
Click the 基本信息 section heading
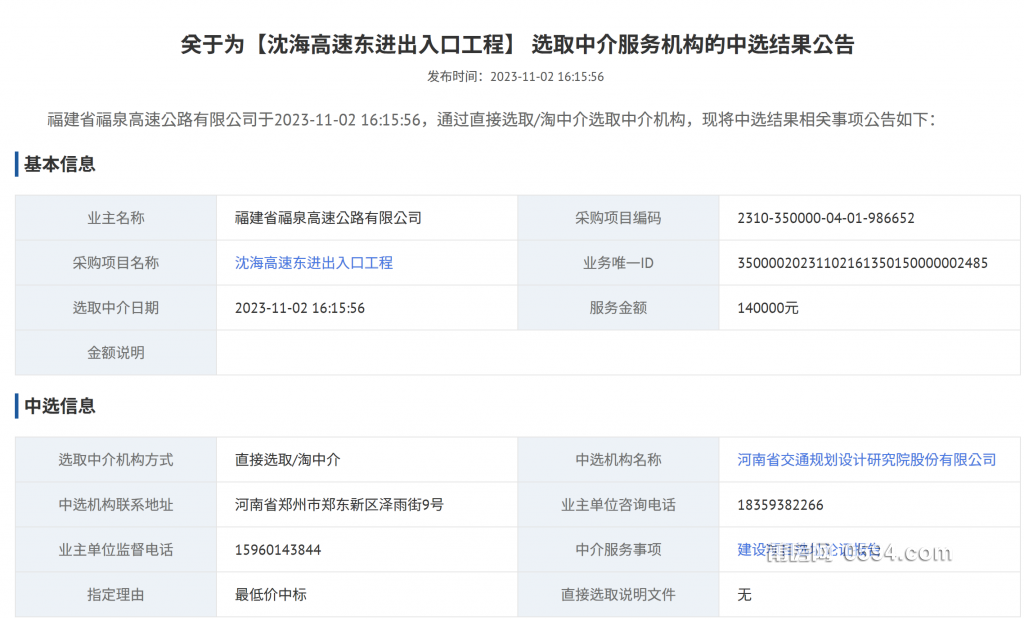point(59,164)
